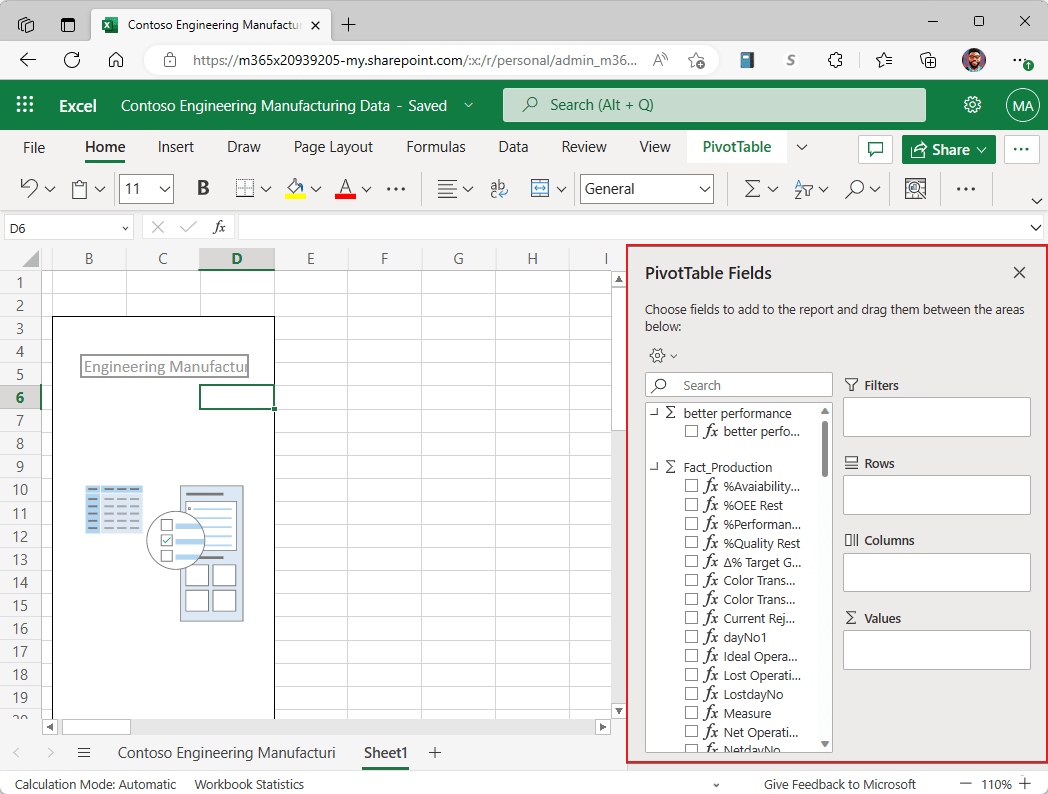The image size is (1048, 794).
Task: Click Give Feedback to Microsoft link
Action: (839, 784)
